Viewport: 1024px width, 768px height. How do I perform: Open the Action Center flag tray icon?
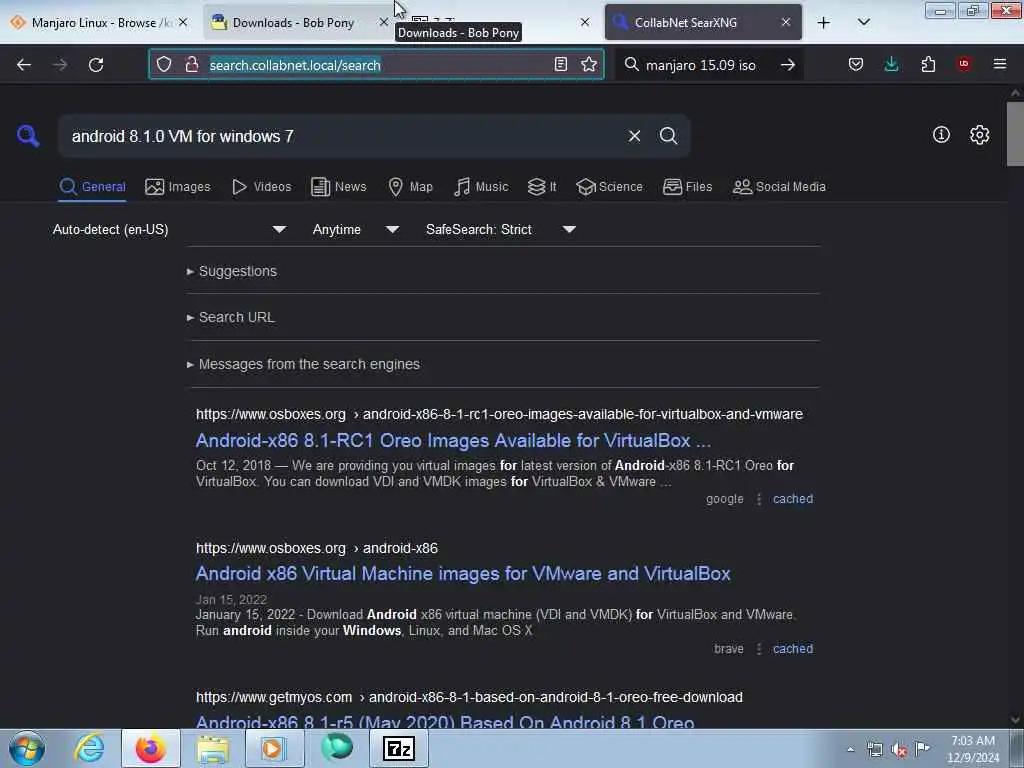[x=923, y=749]
